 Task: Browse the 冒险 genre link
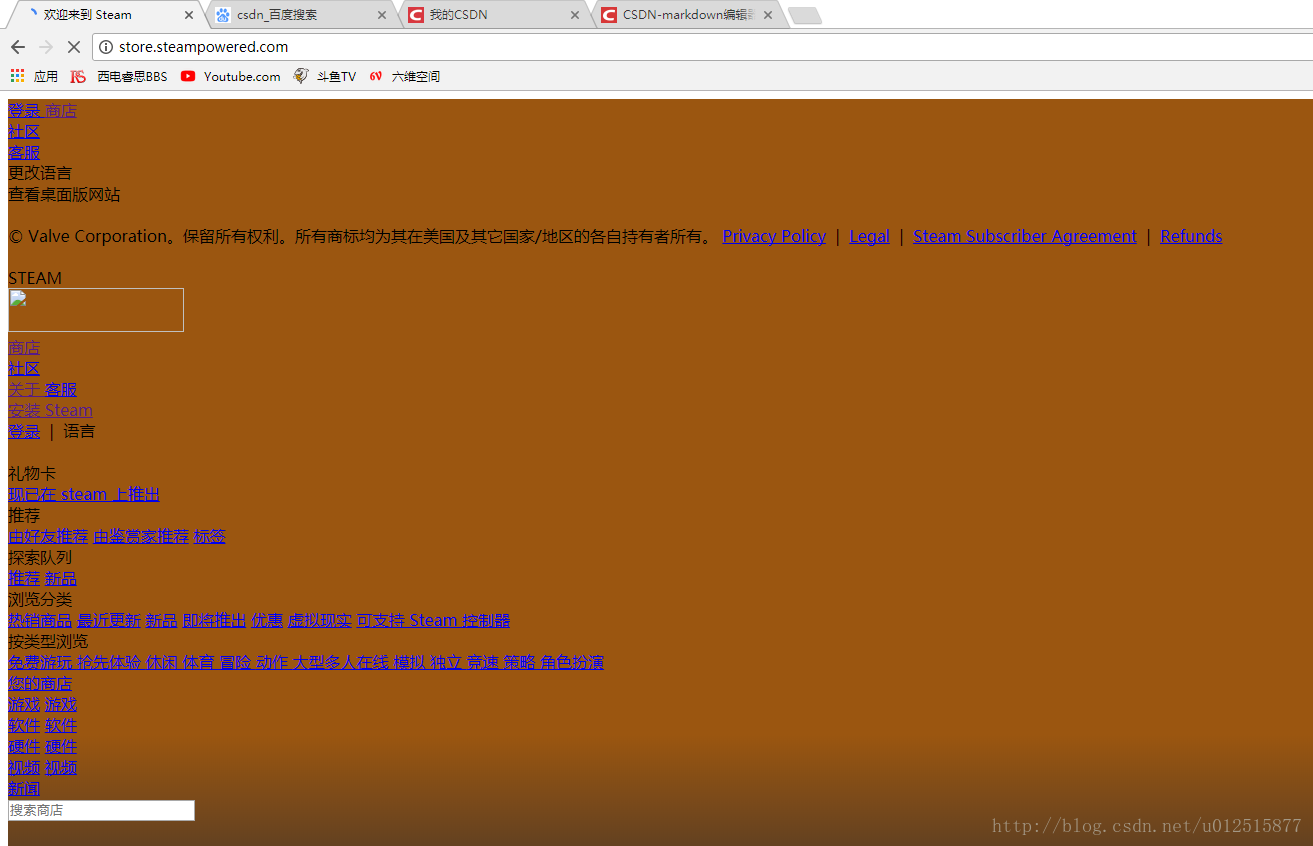pyautogui.click(x=235, y=662)
